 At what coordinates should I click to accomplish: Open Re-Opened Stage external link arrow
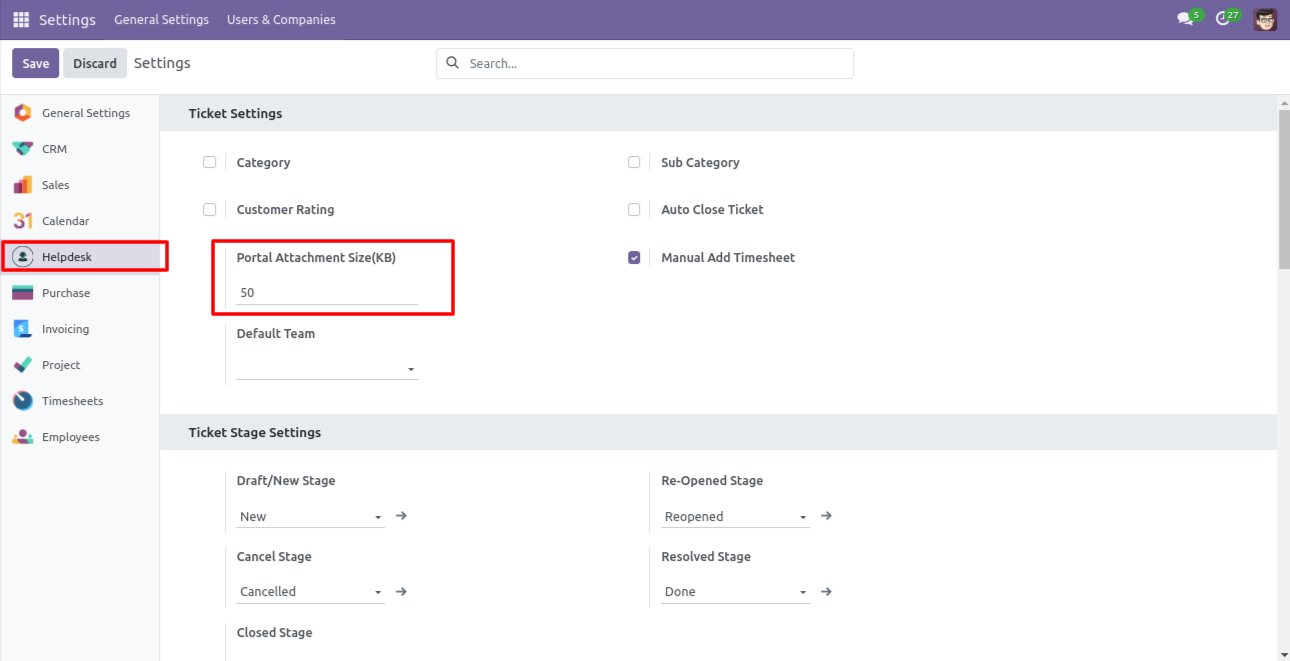[826, 516]
